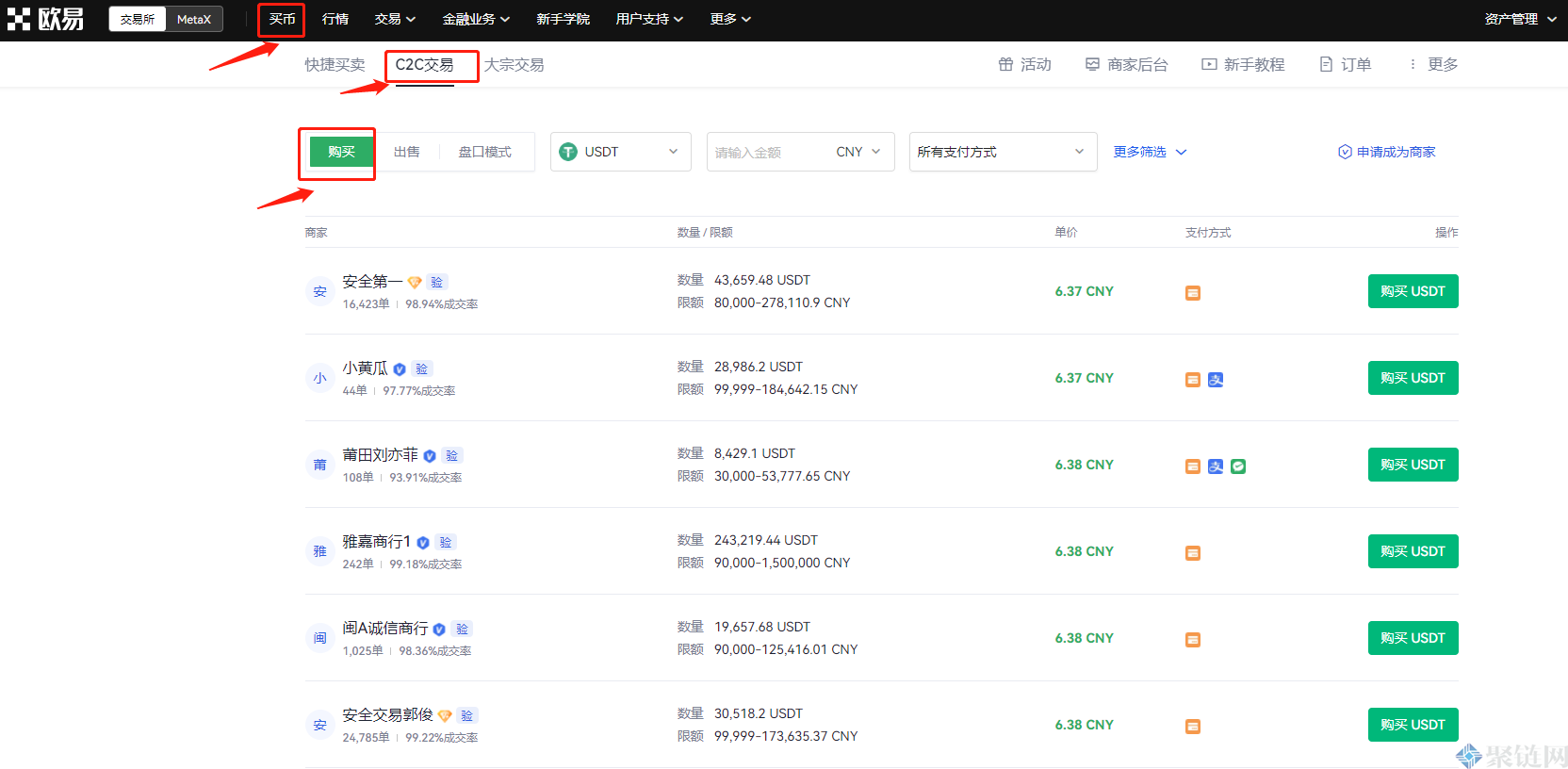The height and width of the screenshot is (769, 1568).
Task: Expand the 更多 top navigation menu
Action: [x=730, y=19]
